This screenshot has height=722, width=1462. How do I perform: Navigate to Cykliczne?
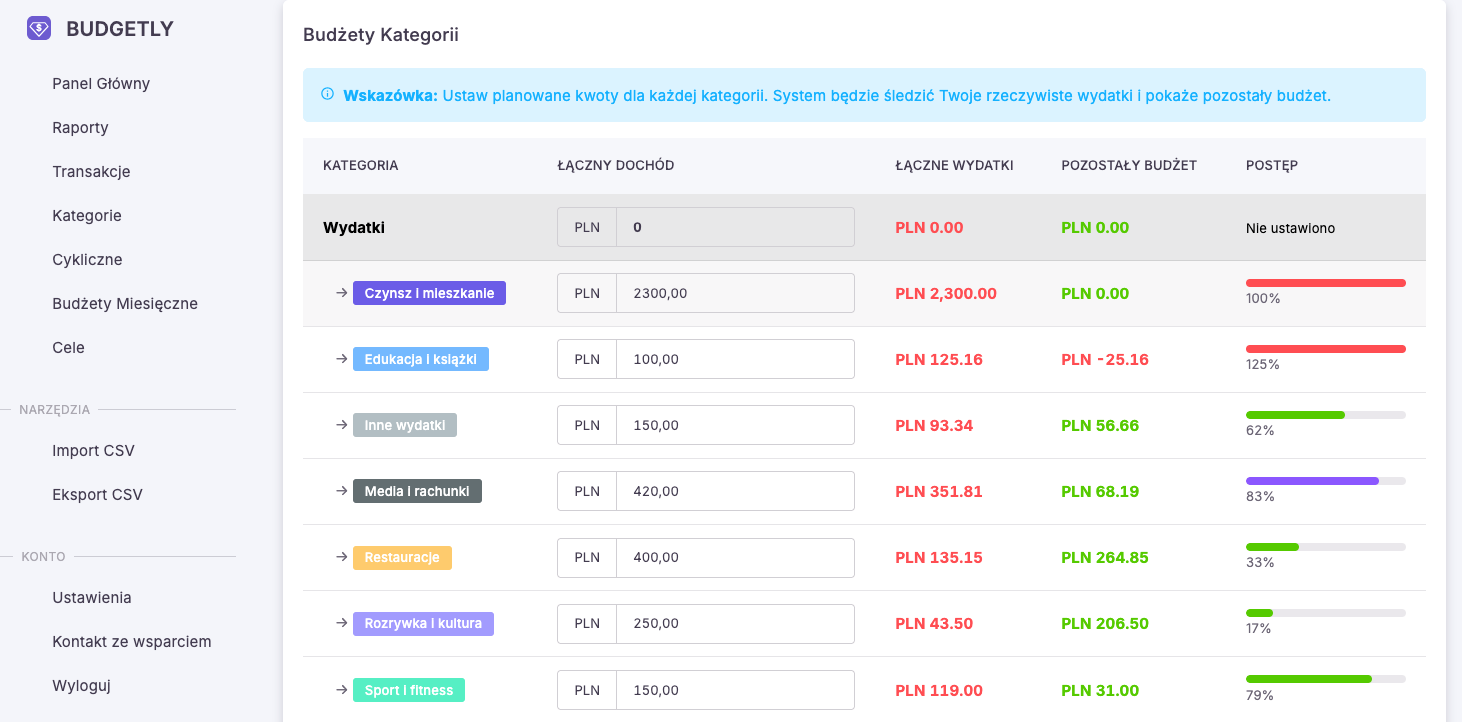pos(87,259)
